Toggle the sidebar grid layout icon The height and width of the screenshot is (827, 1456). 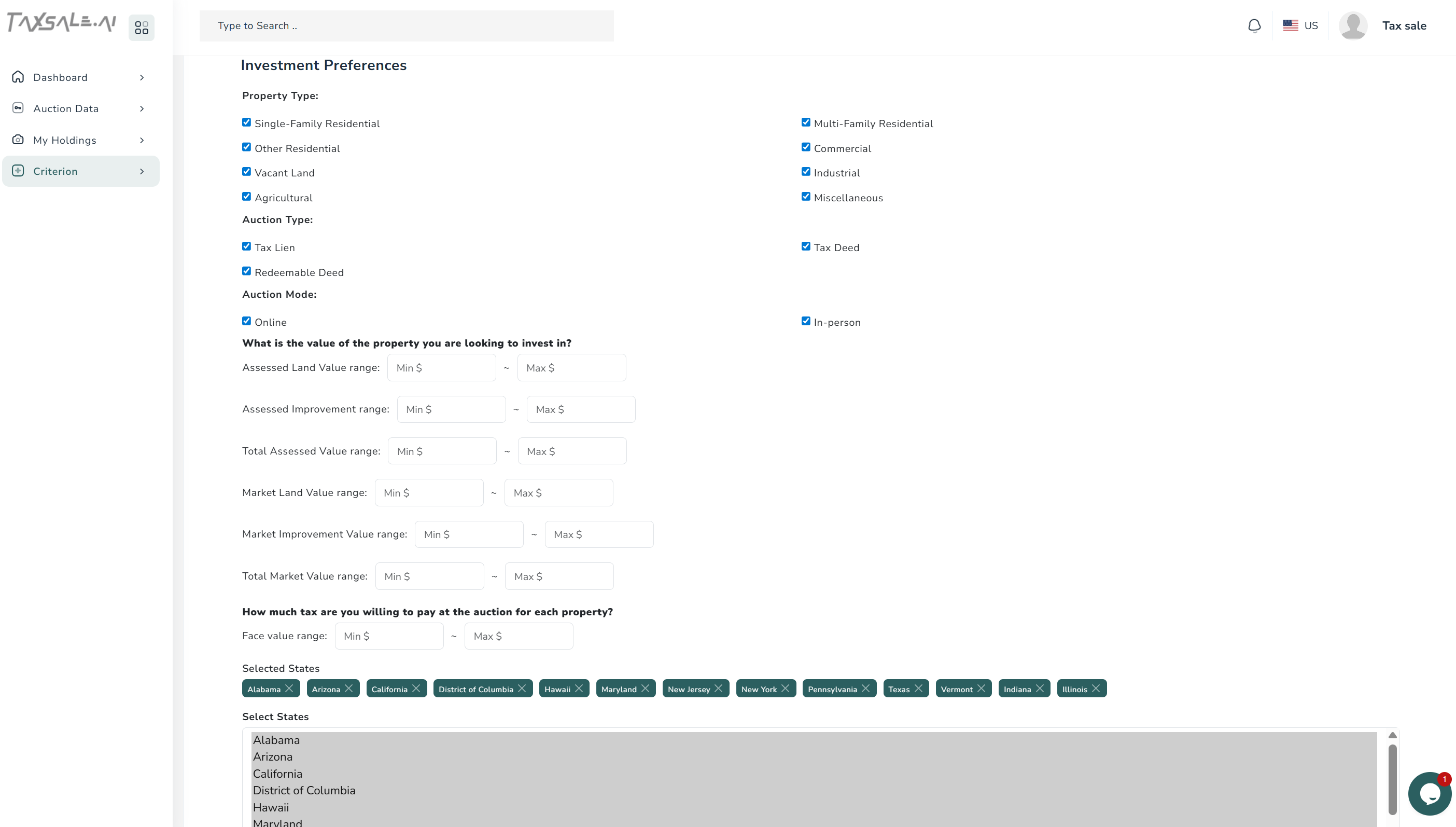click(142, 27)
